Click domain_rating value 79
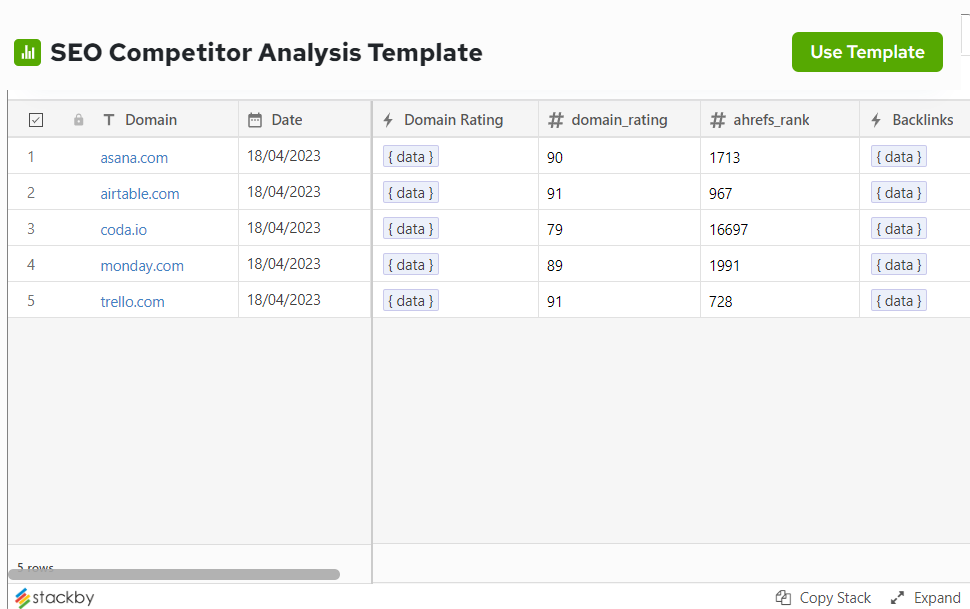 point(555,230)
